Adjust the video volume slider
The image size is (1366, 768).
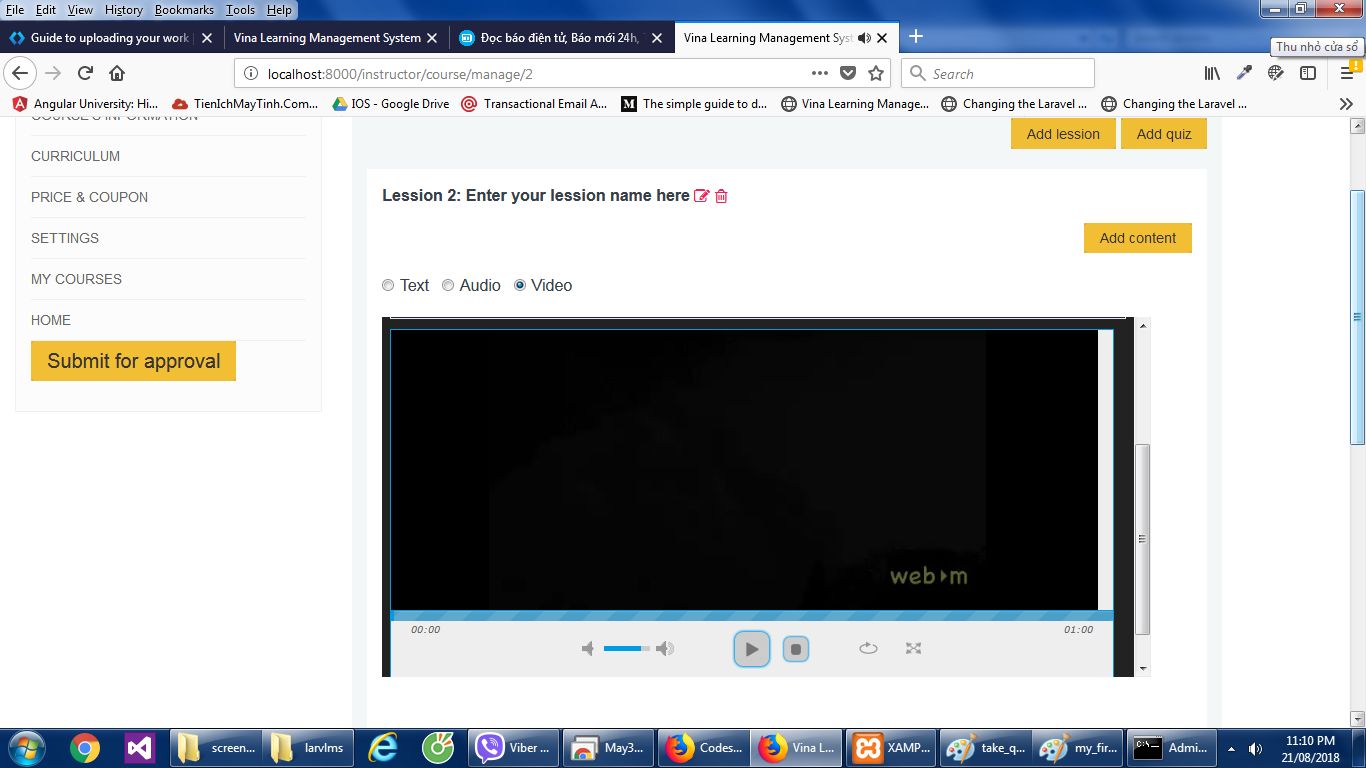tap(627, 649)
